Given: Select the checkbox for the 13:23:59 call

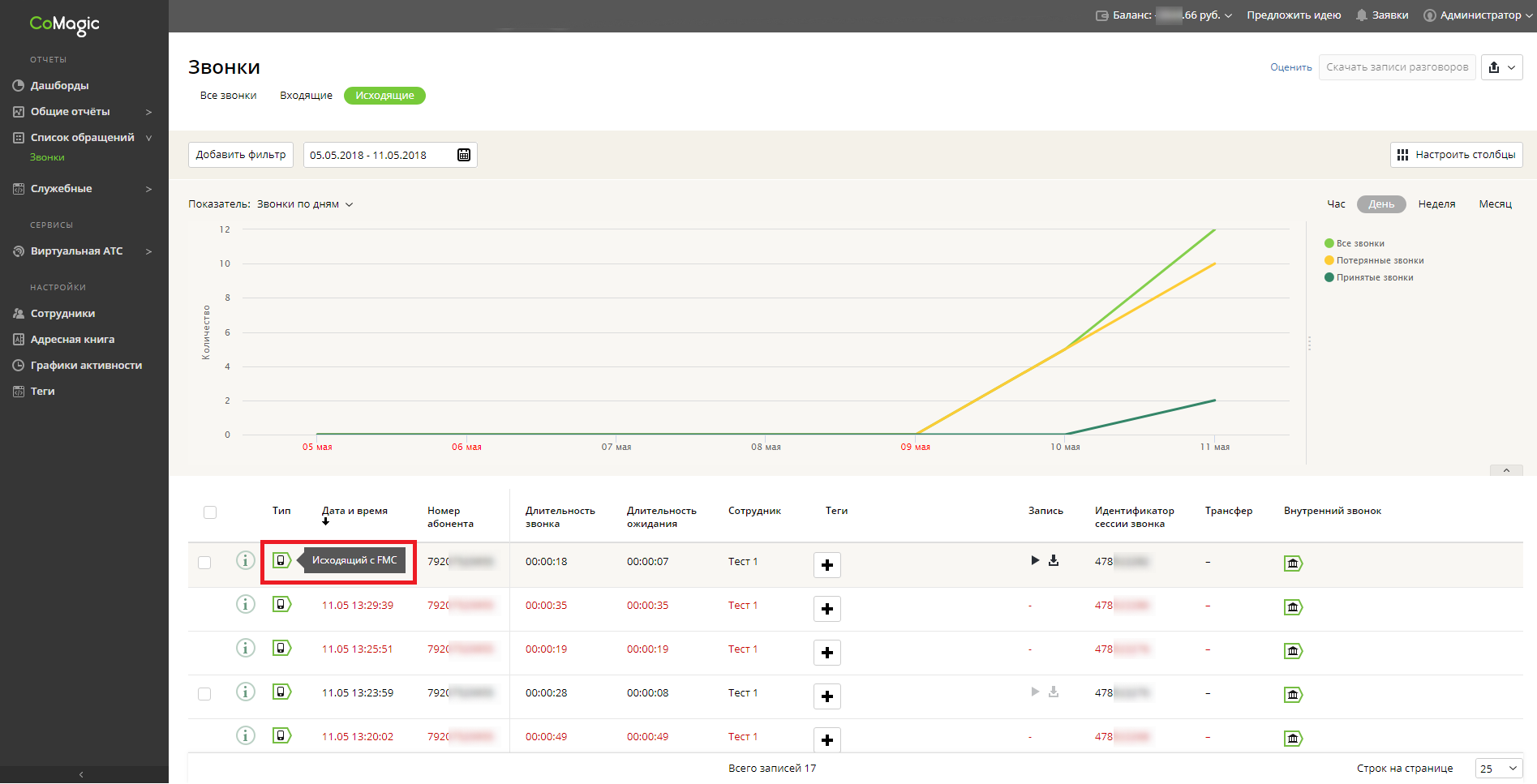Looking at the screenshot, I should (x=204, y=694).
